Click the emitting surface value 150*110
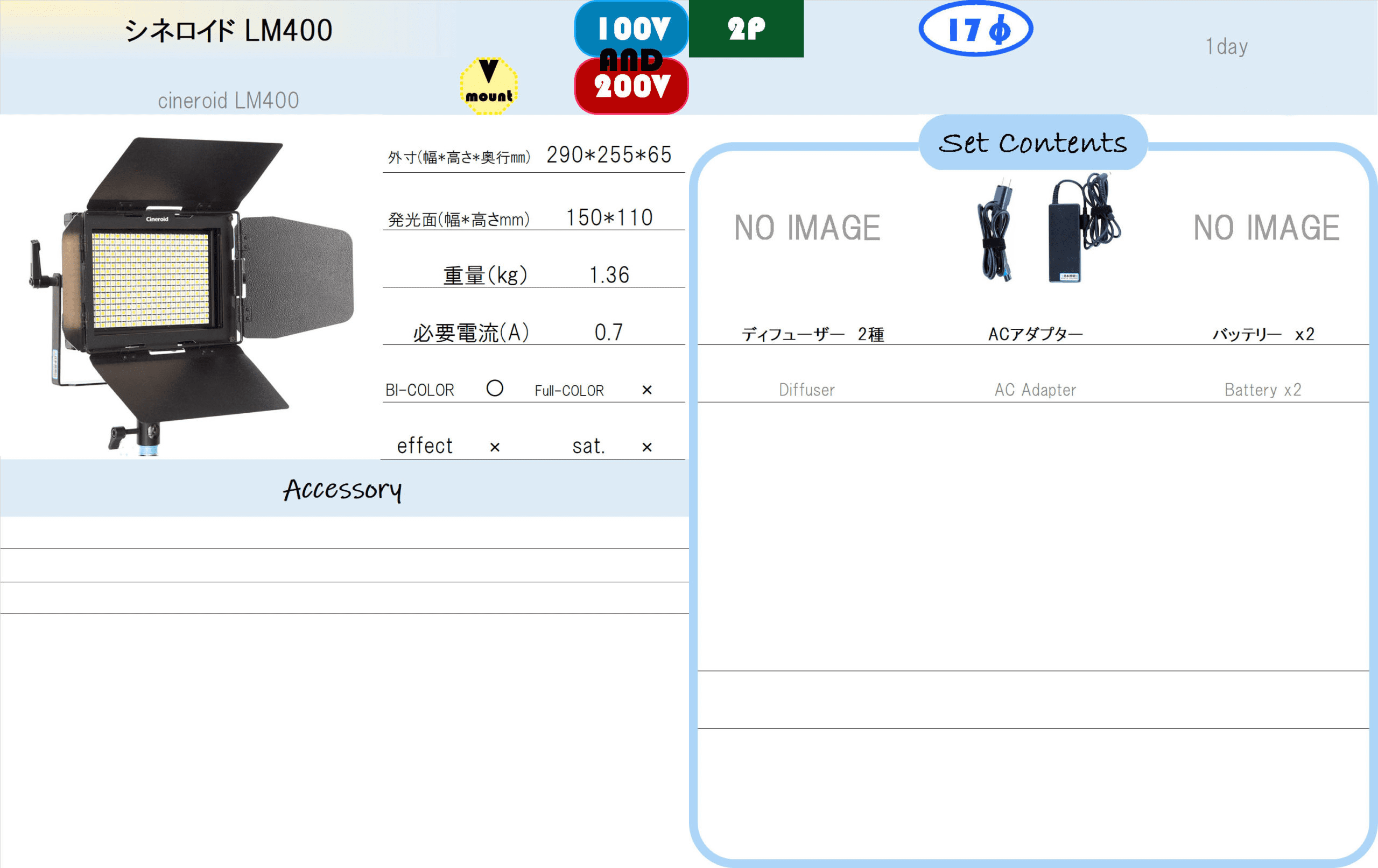This screenshot has height=868, width=1378. click(609, 217)
